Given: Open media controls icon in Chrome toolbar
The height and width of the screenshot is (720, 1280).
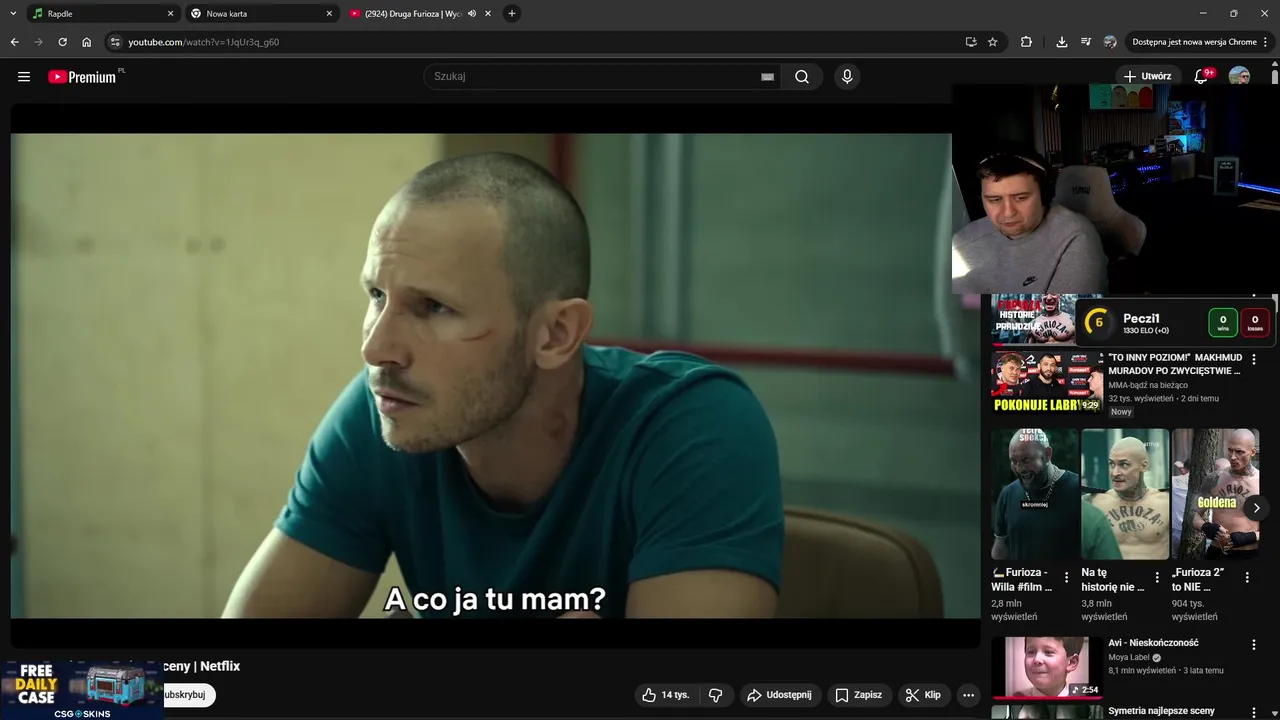Looking at the screenshot, I should (1086, 42).
